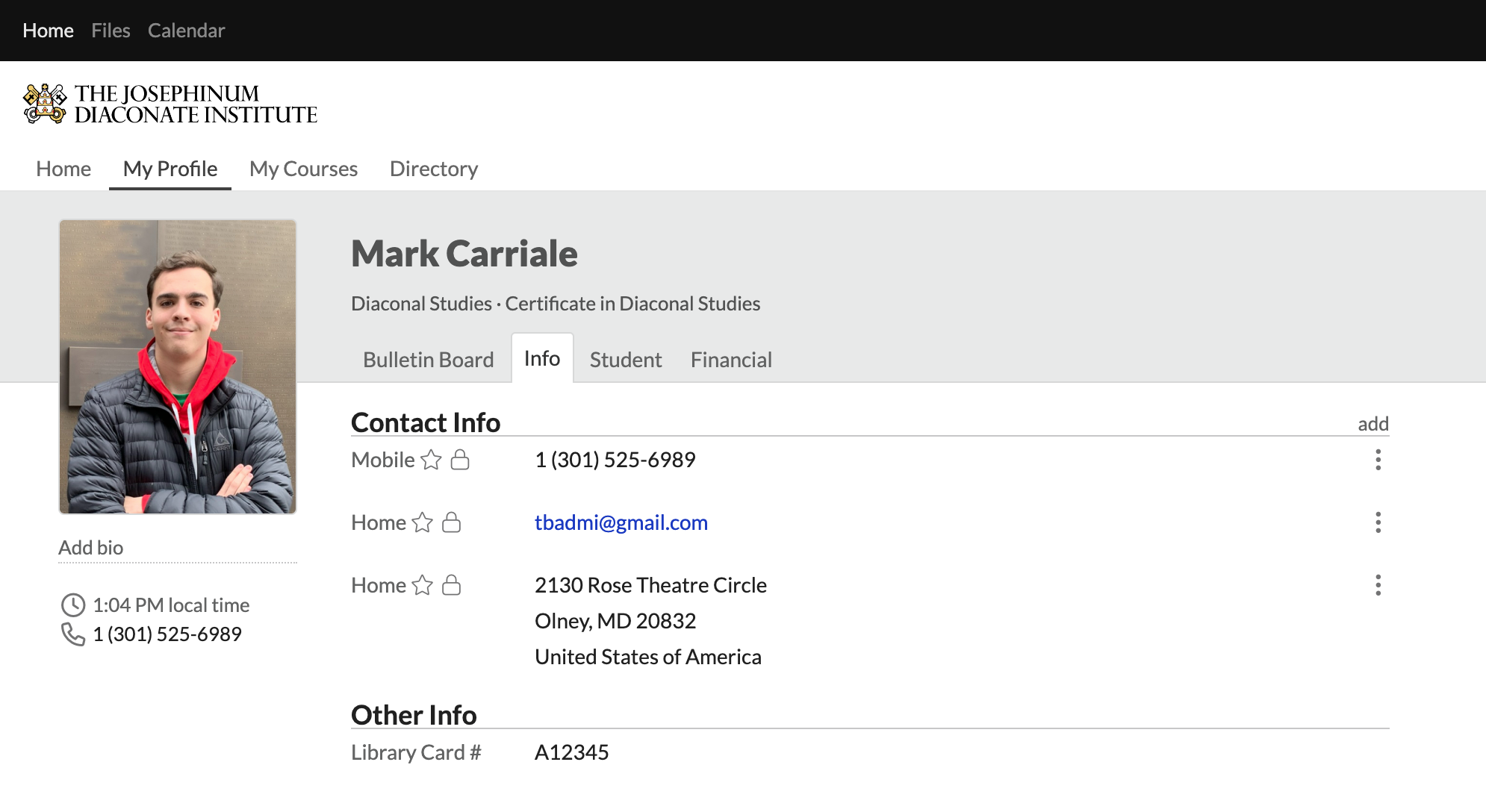
Task: Open the Bulletin Board tab
Action: click(428, 360)
